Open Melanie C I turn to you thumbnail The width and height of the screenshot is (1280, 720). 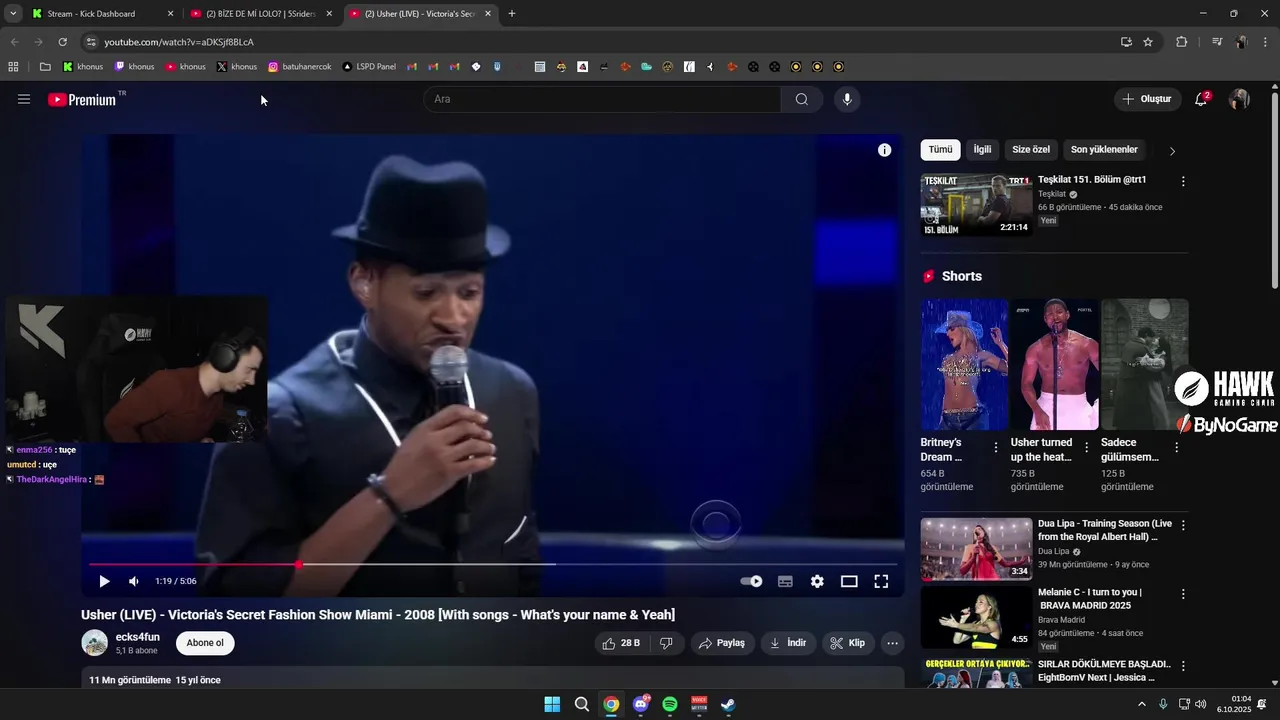click(976, 617)
